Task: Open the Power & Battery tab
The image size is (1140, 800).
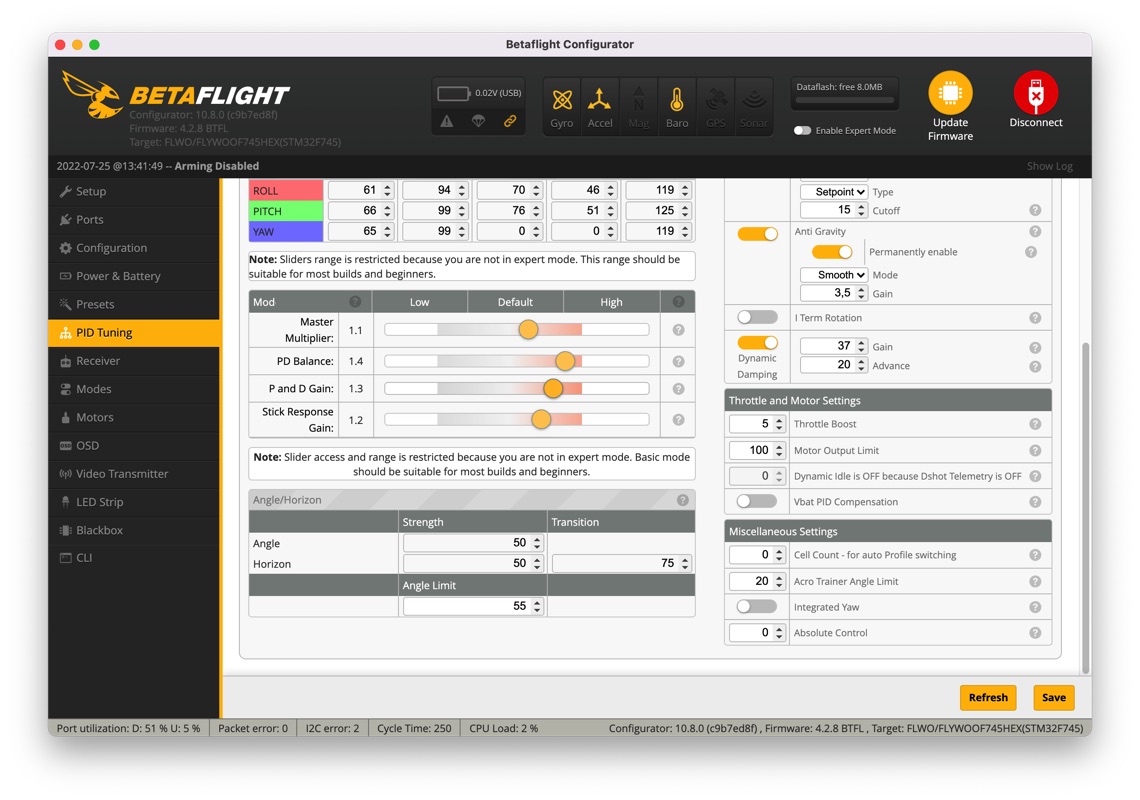Action: (x=134, y=276)
